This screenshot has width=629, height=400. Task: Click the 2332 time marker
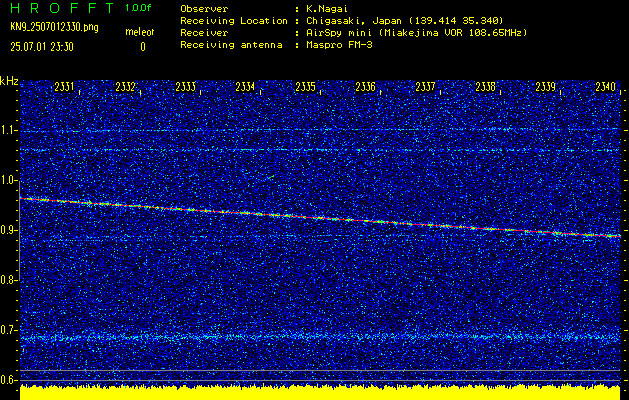point(125,87)
